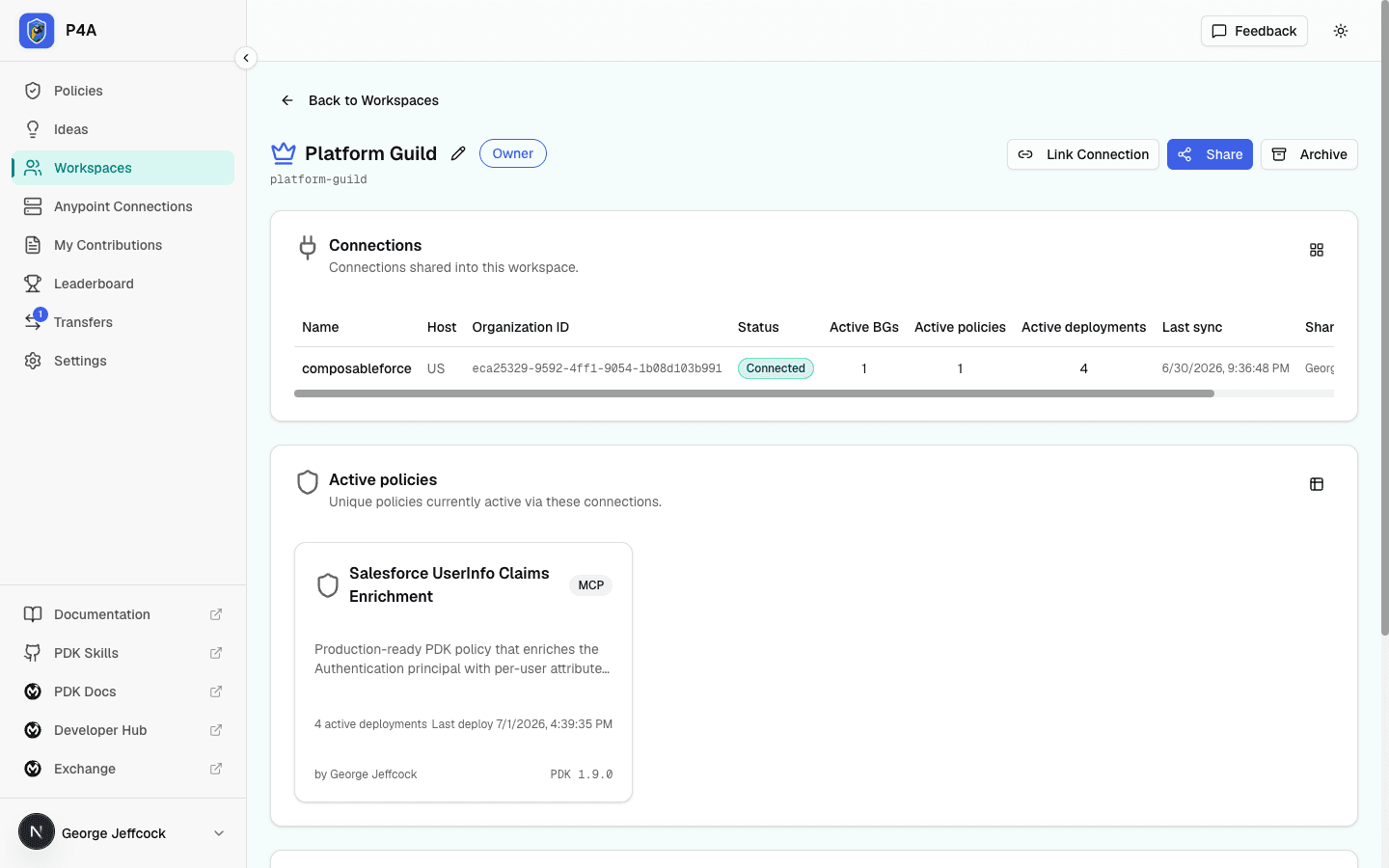
Task: Click the Ideas lightbulb icon
Action: (33, 129)
